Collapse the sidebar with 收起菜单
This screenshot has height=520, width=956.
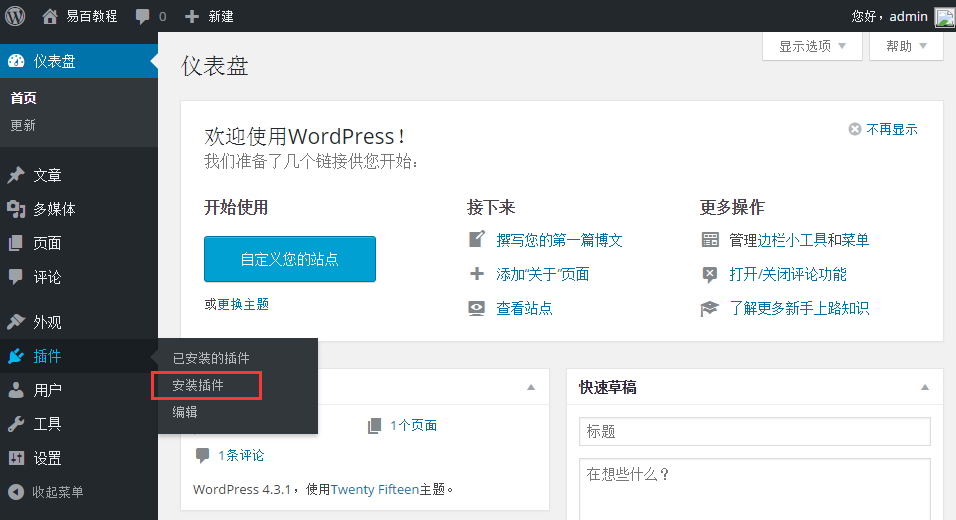pos(57,492)
